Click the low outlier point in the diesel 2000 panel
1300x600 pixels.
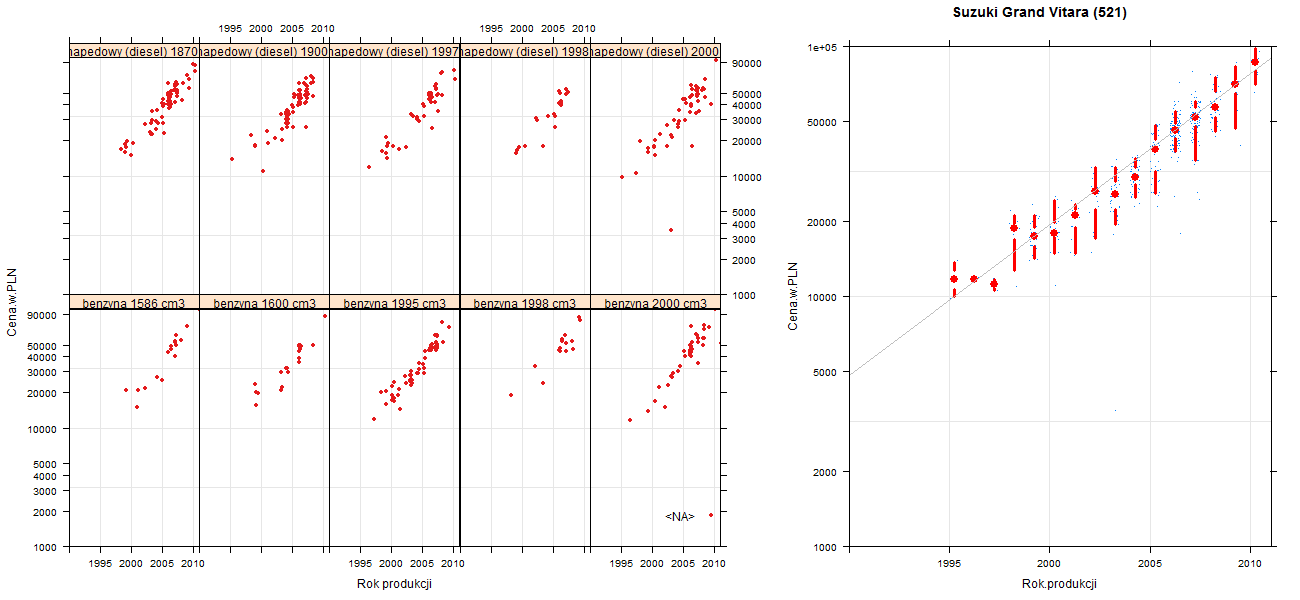tap(670, 230)
